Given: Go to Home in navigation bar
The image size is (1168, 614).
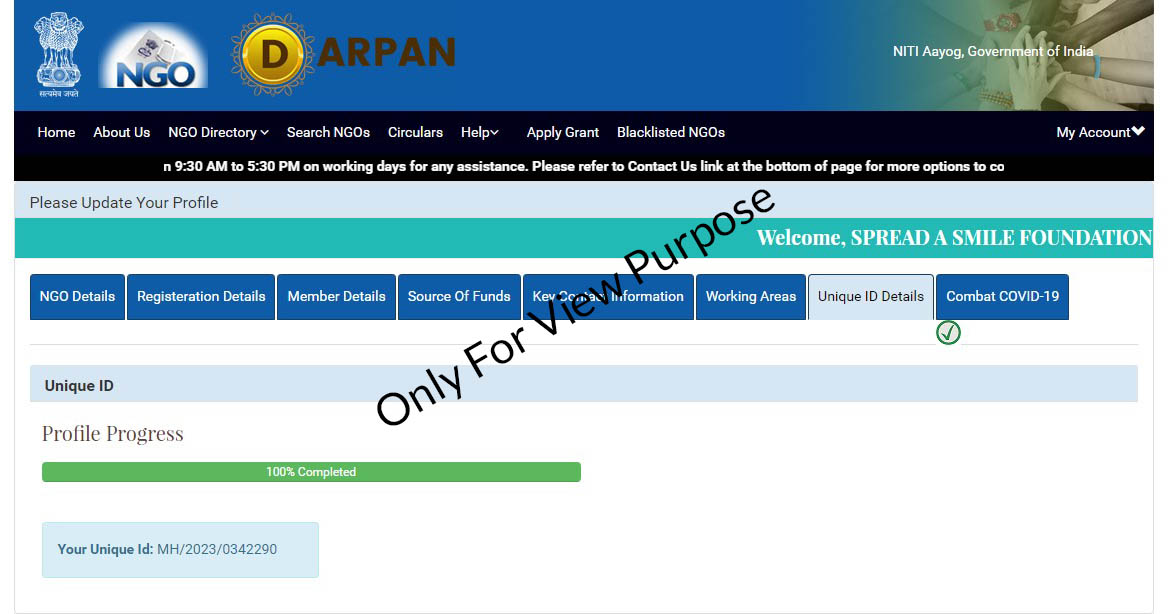Looking at the screenshot, I should pos(57,132).
